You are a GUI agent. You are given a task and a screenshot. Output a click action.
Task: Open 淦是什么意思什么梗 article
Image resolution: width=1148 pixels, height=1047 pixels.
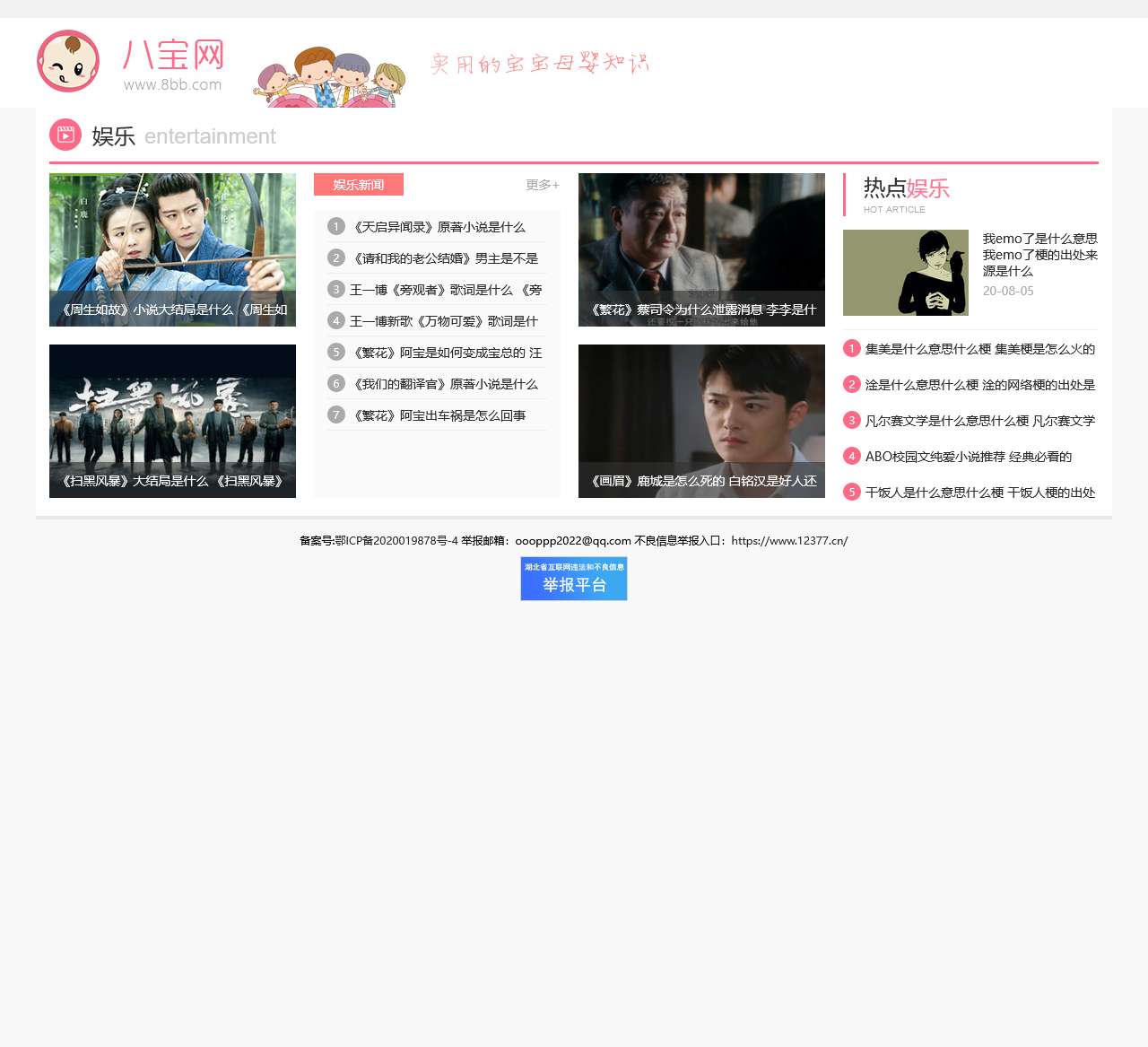(980, 385)
